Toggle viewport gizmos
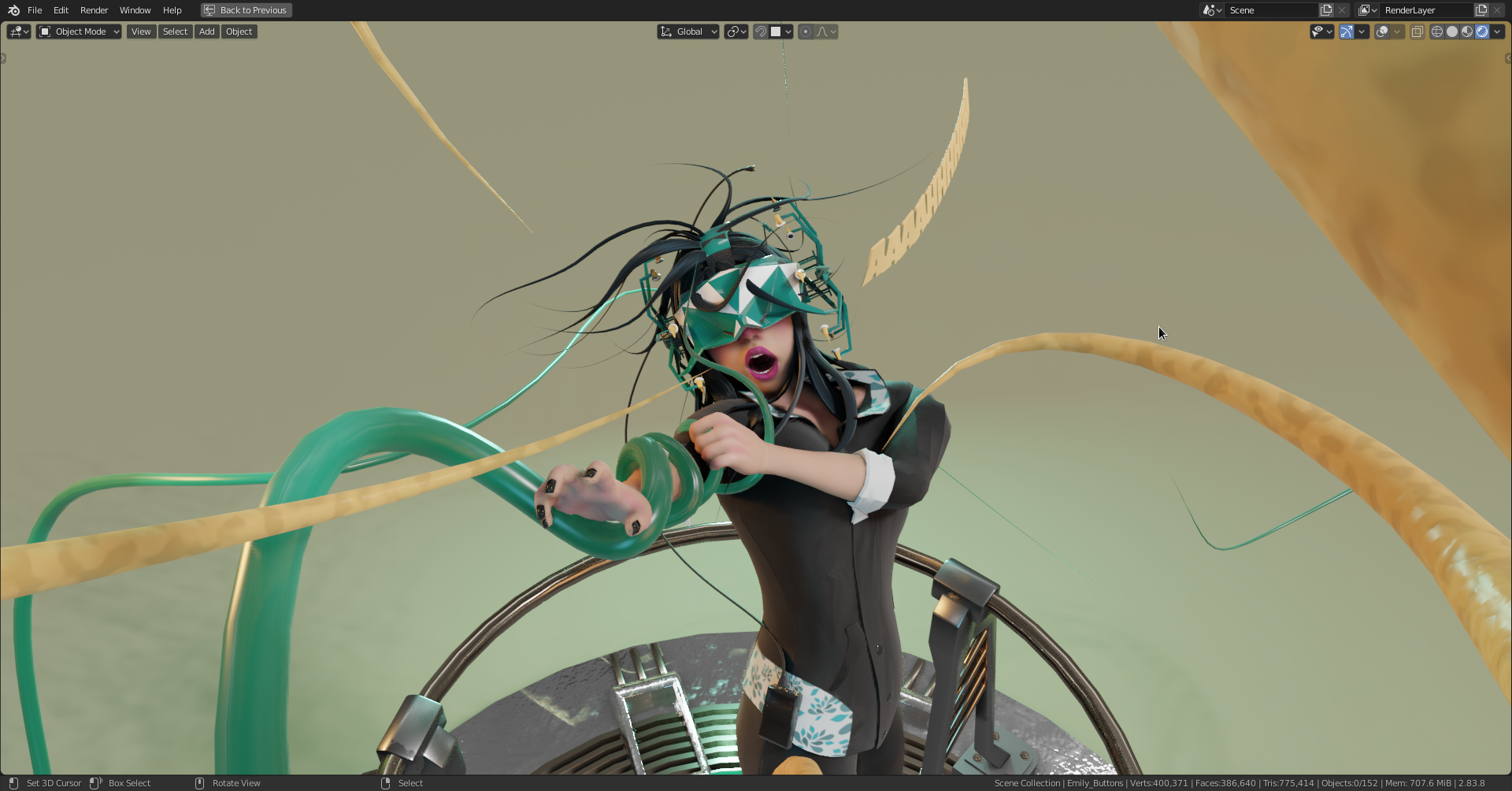1512x791 pixels. [1347, 32]
